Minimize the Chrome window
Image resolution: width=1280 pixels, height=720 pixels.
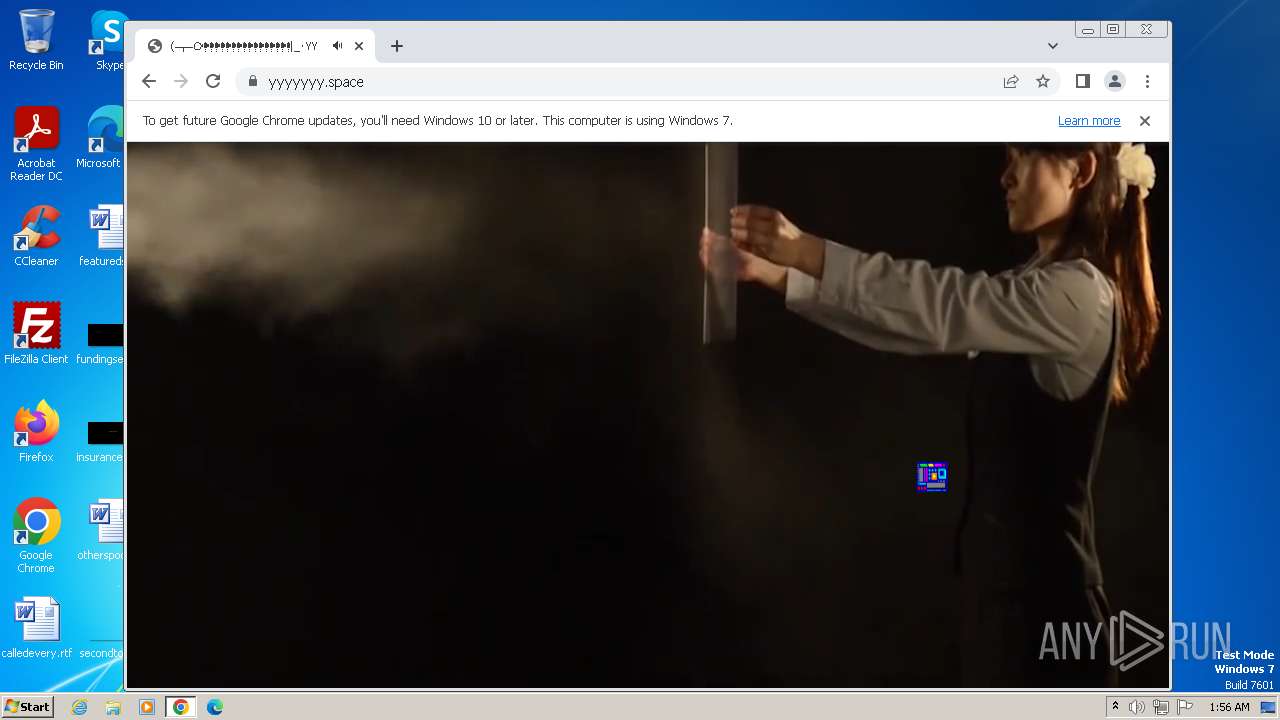pyautogui.click(x=1088, y=30)
